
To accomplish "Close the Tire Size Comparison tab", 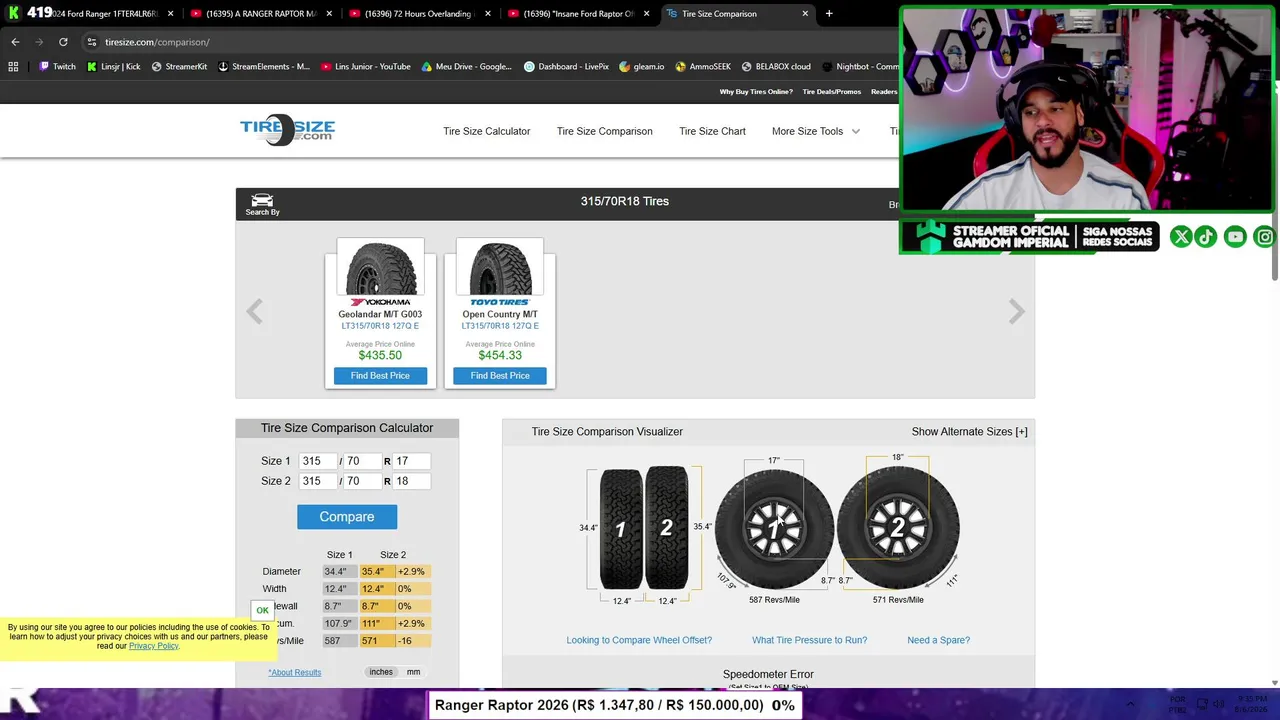I will coord(805,14).
